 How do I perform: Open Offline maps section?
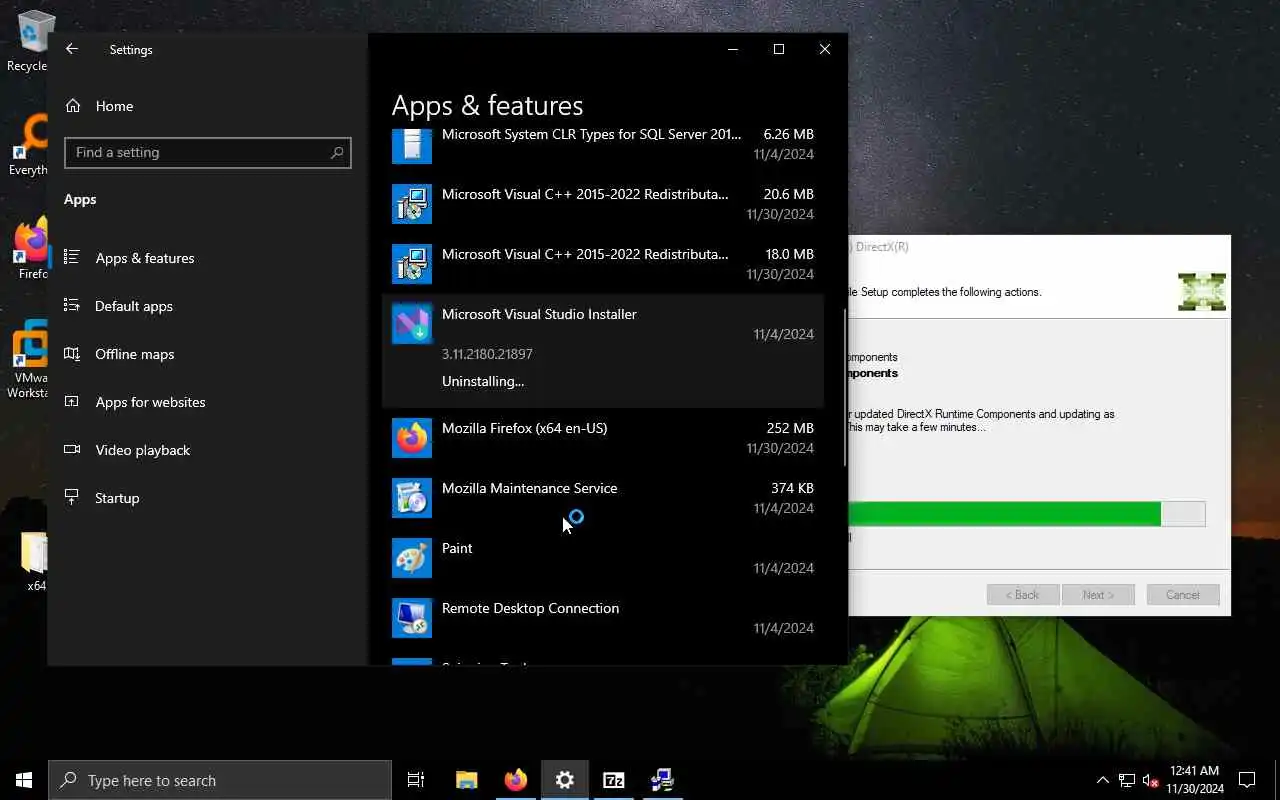click(x=135, y=354)
